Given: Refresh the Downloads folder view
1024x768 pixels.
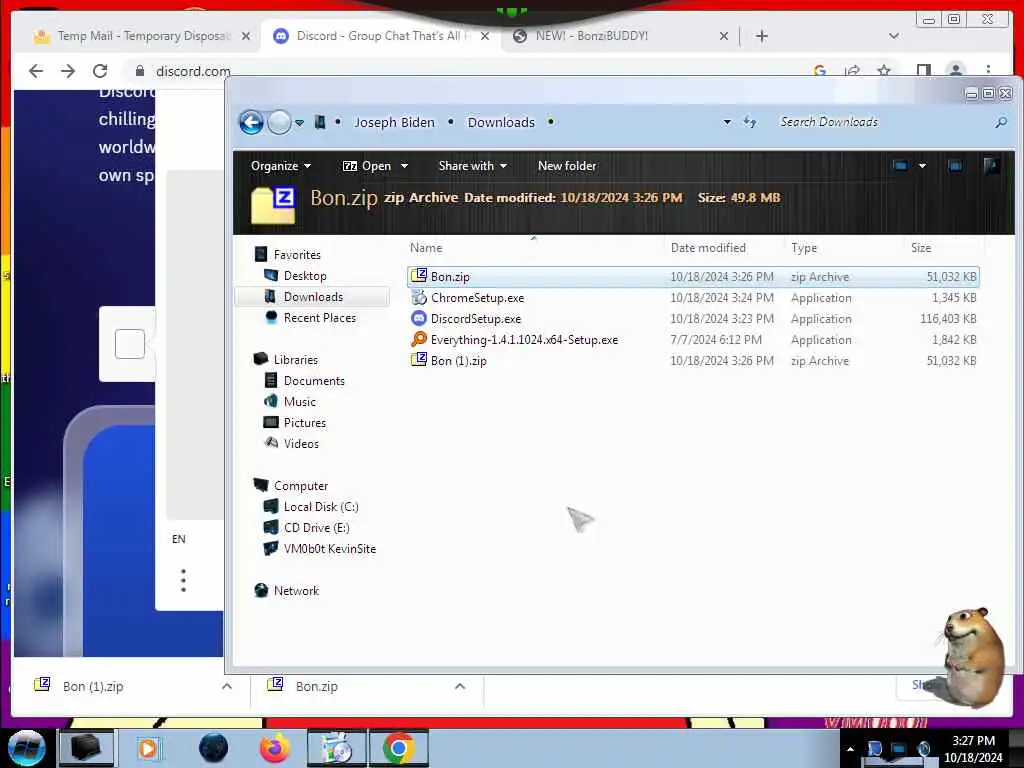Looking at the screenshot, I should (750, 122).
